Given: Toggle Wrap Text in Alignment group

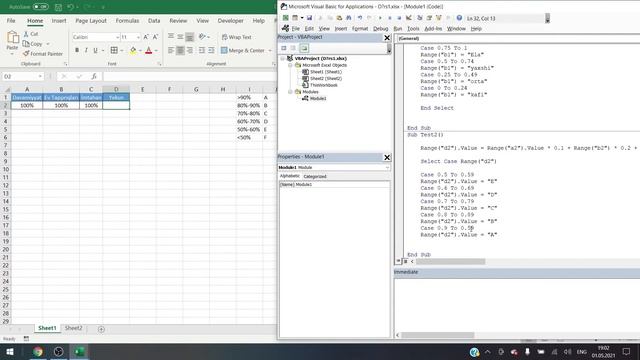Looking at the screenshot, I should pyautogui.click(x=236, y=37).
